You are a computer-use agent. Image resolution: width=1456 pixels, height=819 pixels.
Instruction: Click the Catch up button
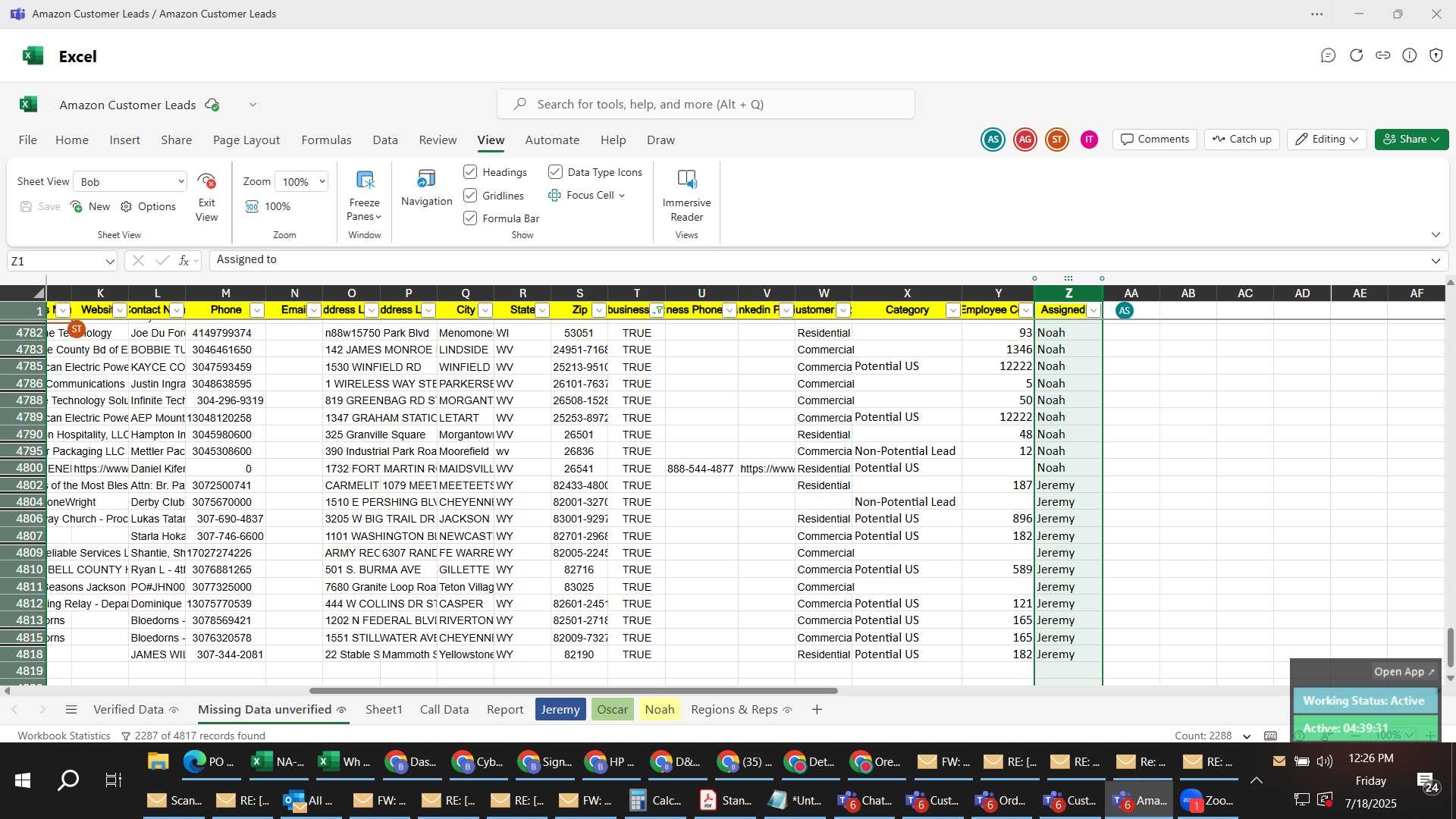coord(1242,140)
